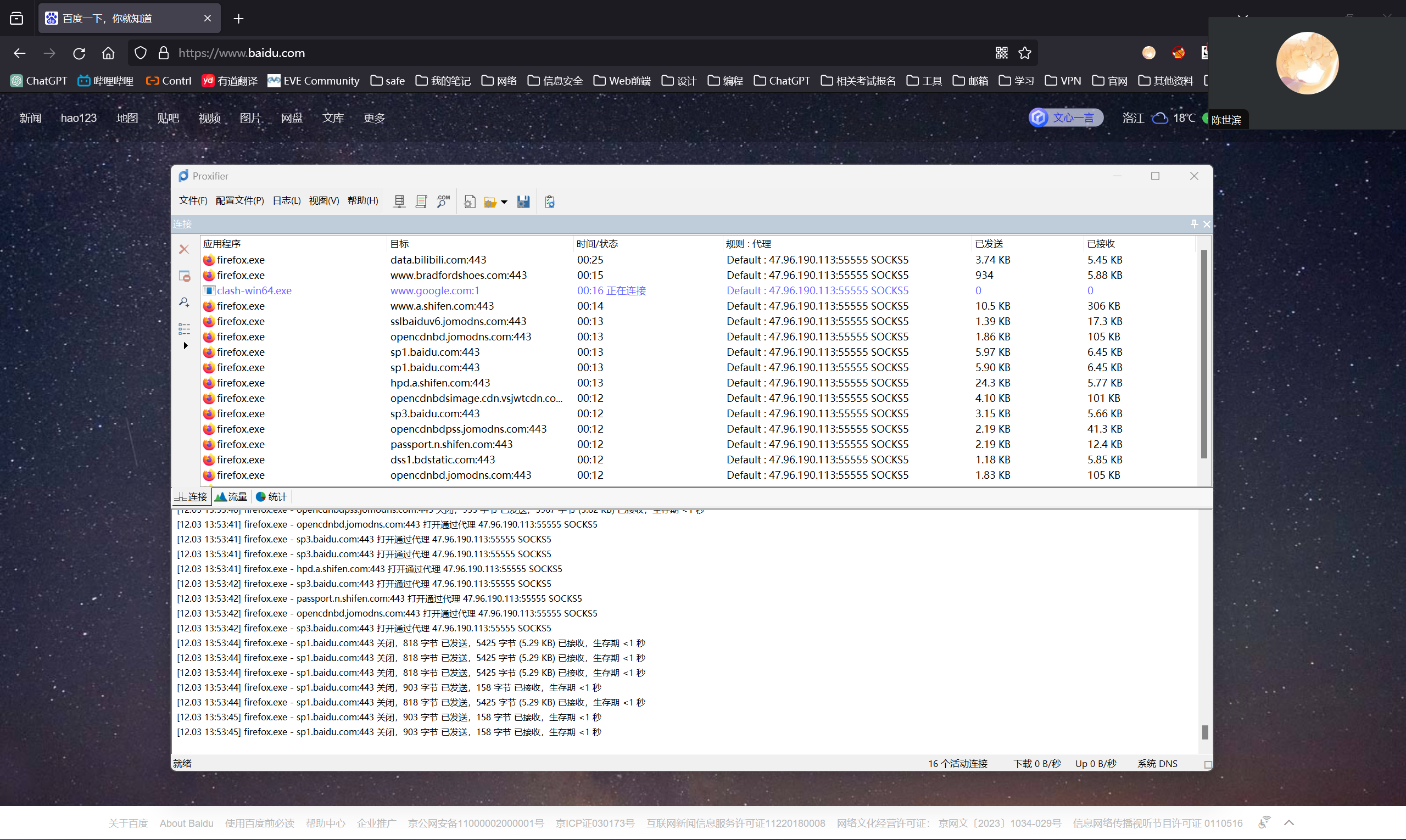The height and width of the screenshot is (840, 1406).
Task: Click the list view sidebar icon
Action: tap(184, 329)
